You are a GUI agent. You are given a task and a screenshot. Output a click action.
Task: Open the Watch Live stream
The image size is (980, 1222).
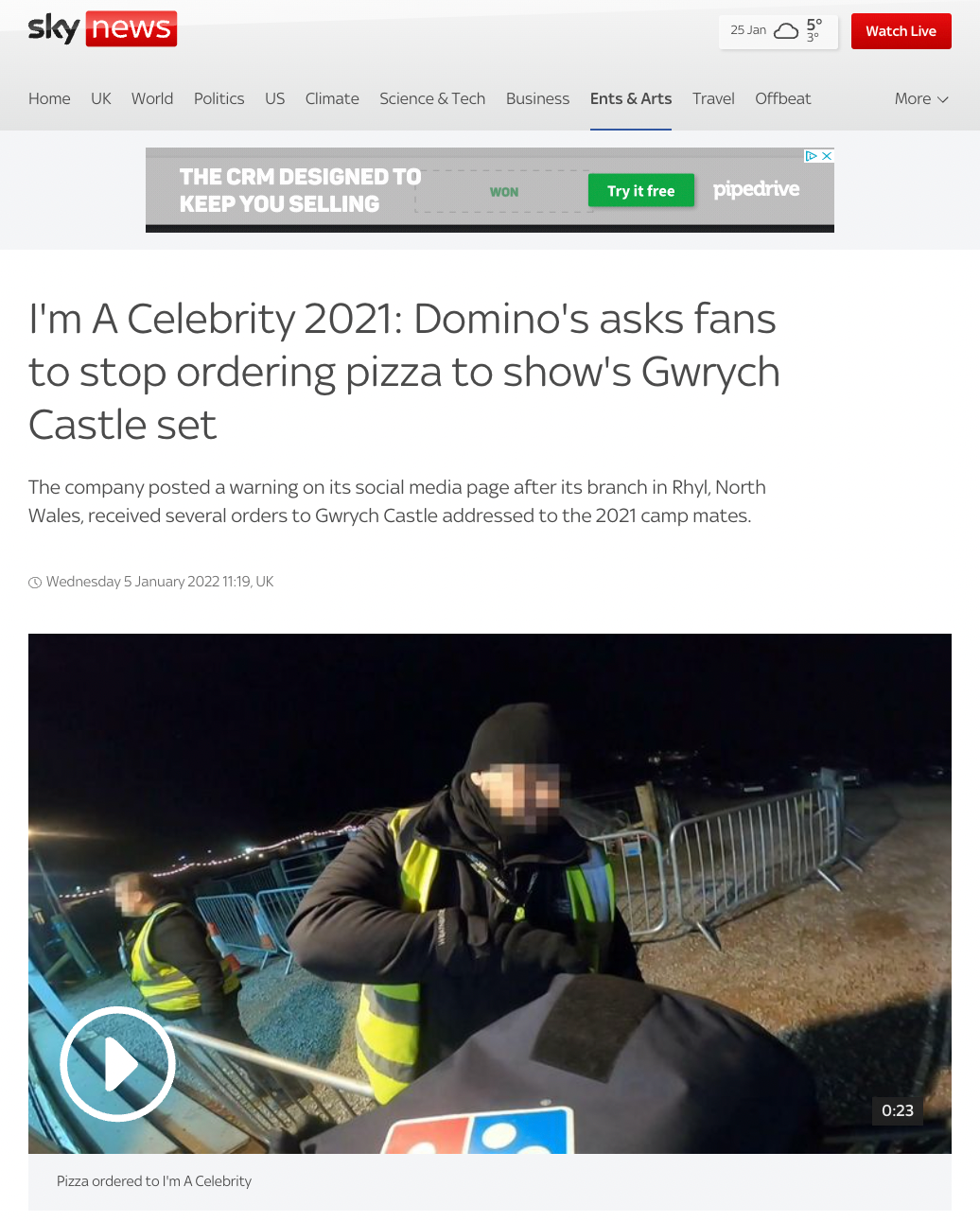(x=901, y=31)
